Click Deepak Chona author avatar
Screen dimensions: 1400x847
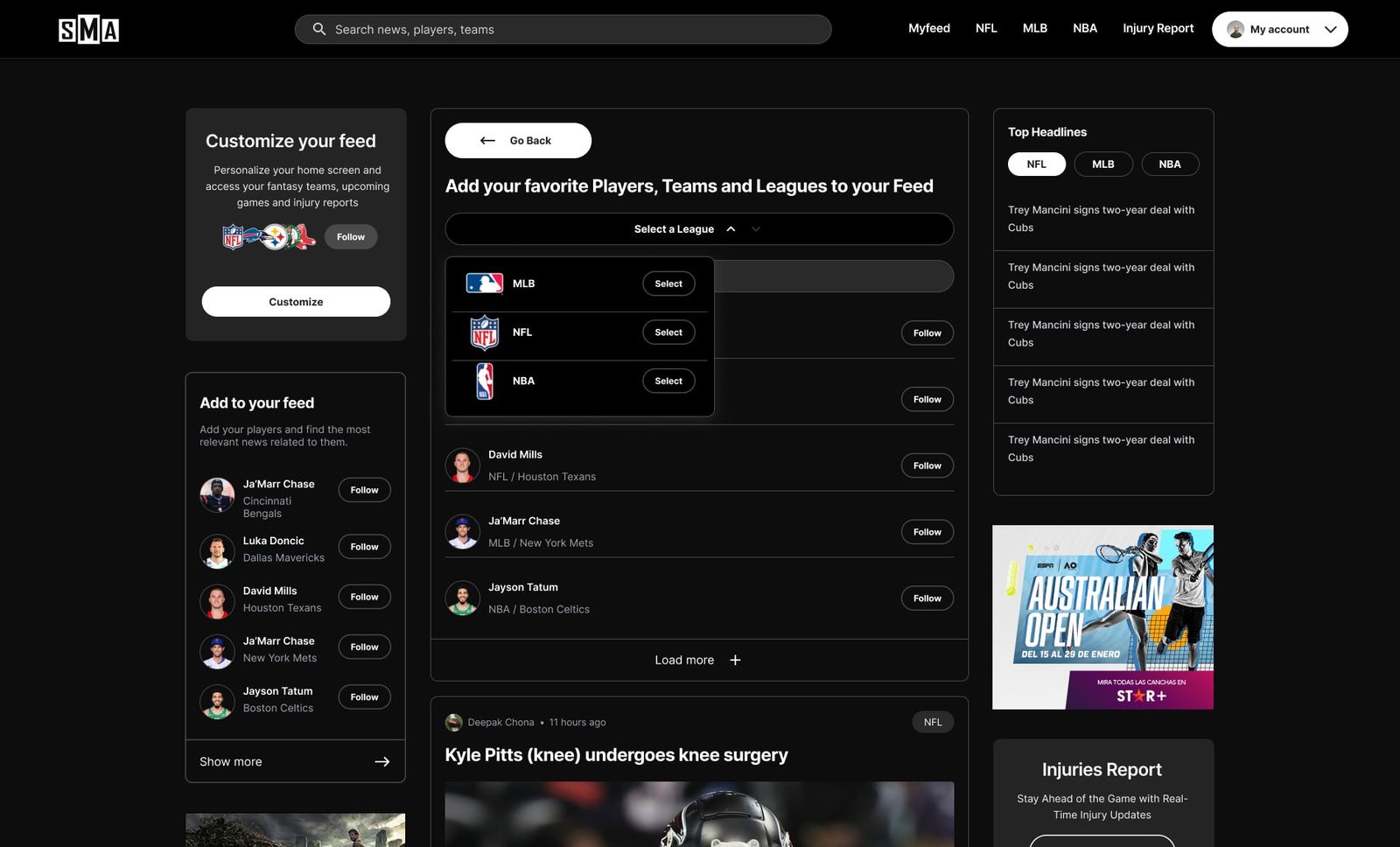pos(453,722)
